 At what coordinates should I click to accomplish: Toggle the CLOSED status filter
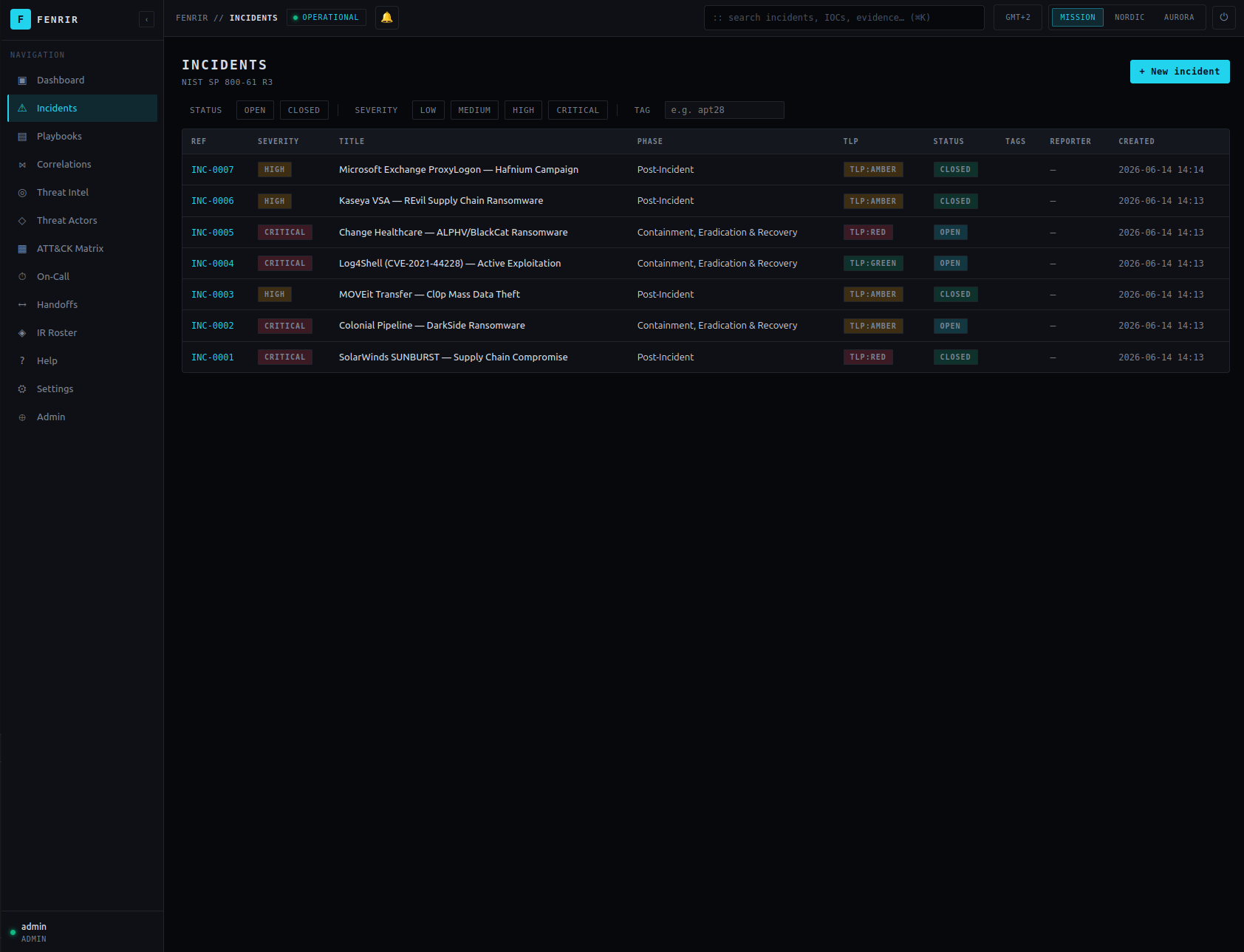point(304,110)
